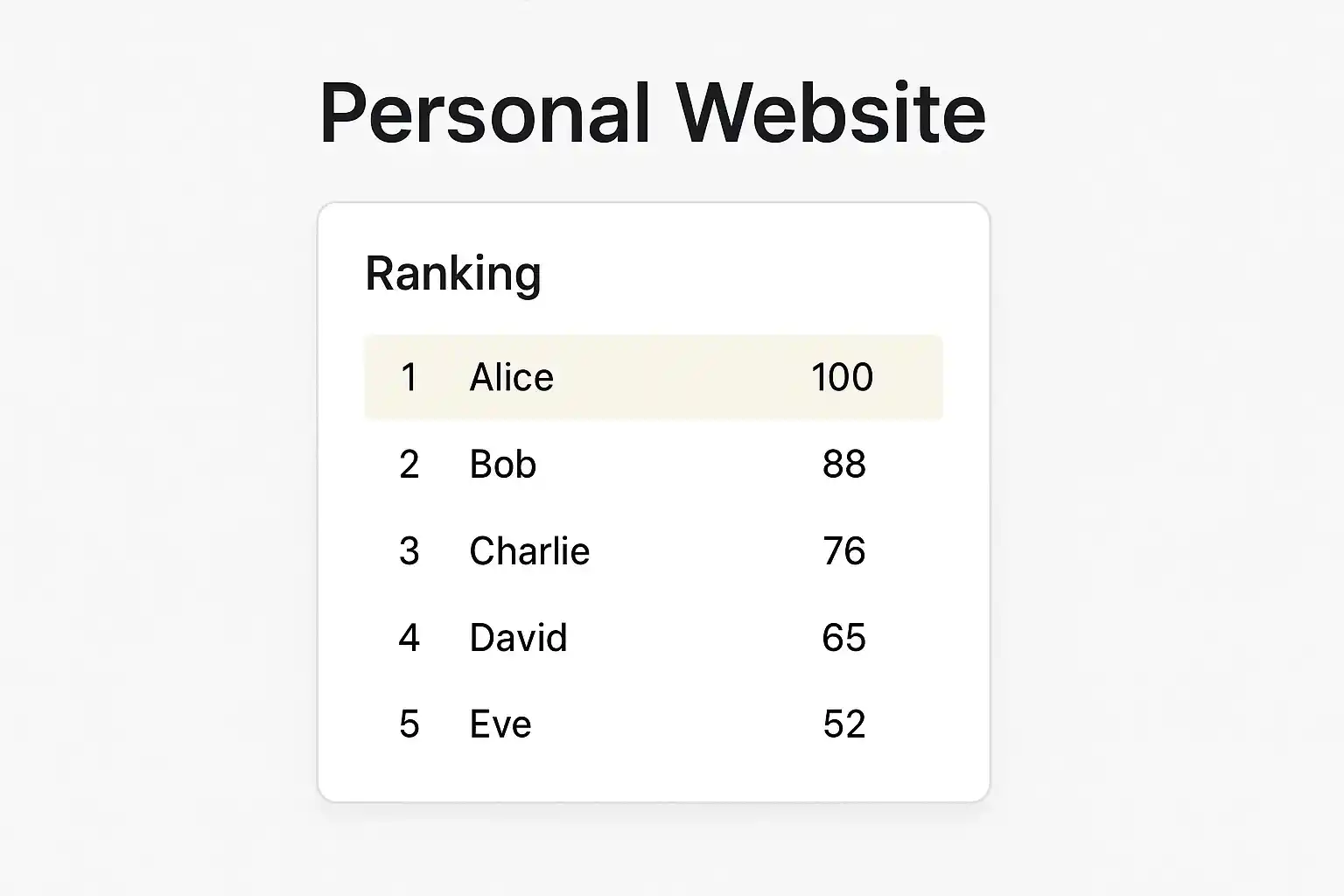Click rank number 3 beside Charlie
1344x896 pixels.
[409, 551]
